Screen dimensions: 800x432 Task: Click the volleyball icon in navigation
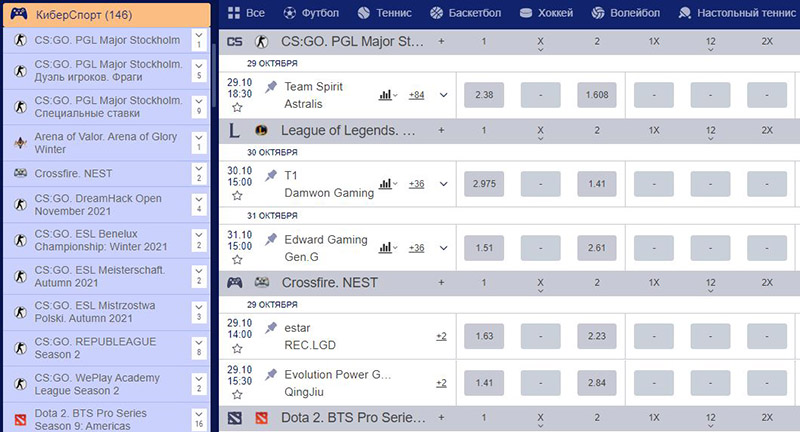pos(597,13)
